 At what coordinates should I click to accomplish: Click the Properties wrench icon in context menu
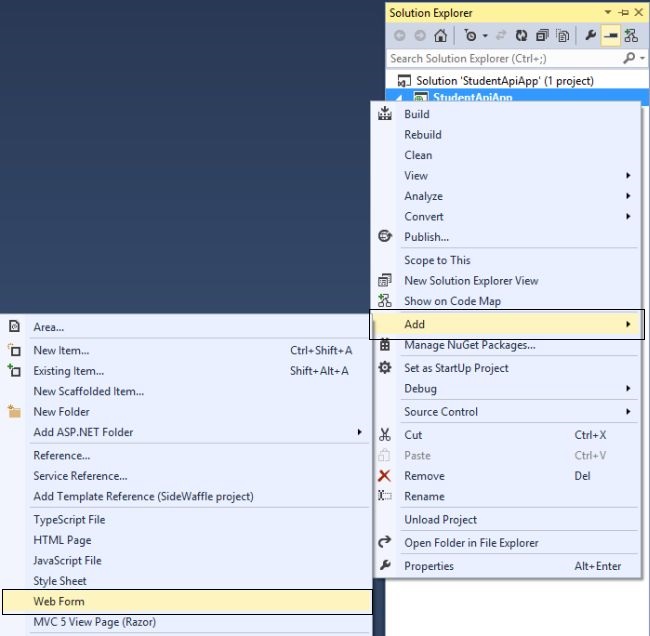point(385,565)
